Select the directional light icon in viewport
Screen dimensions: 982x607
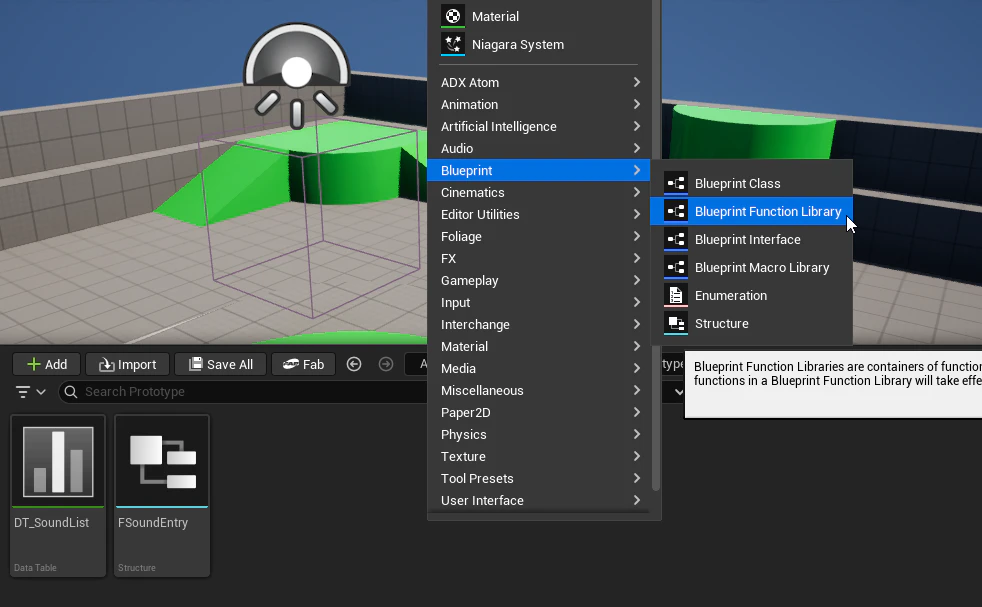pyautogui.click(x=296, y=76)
